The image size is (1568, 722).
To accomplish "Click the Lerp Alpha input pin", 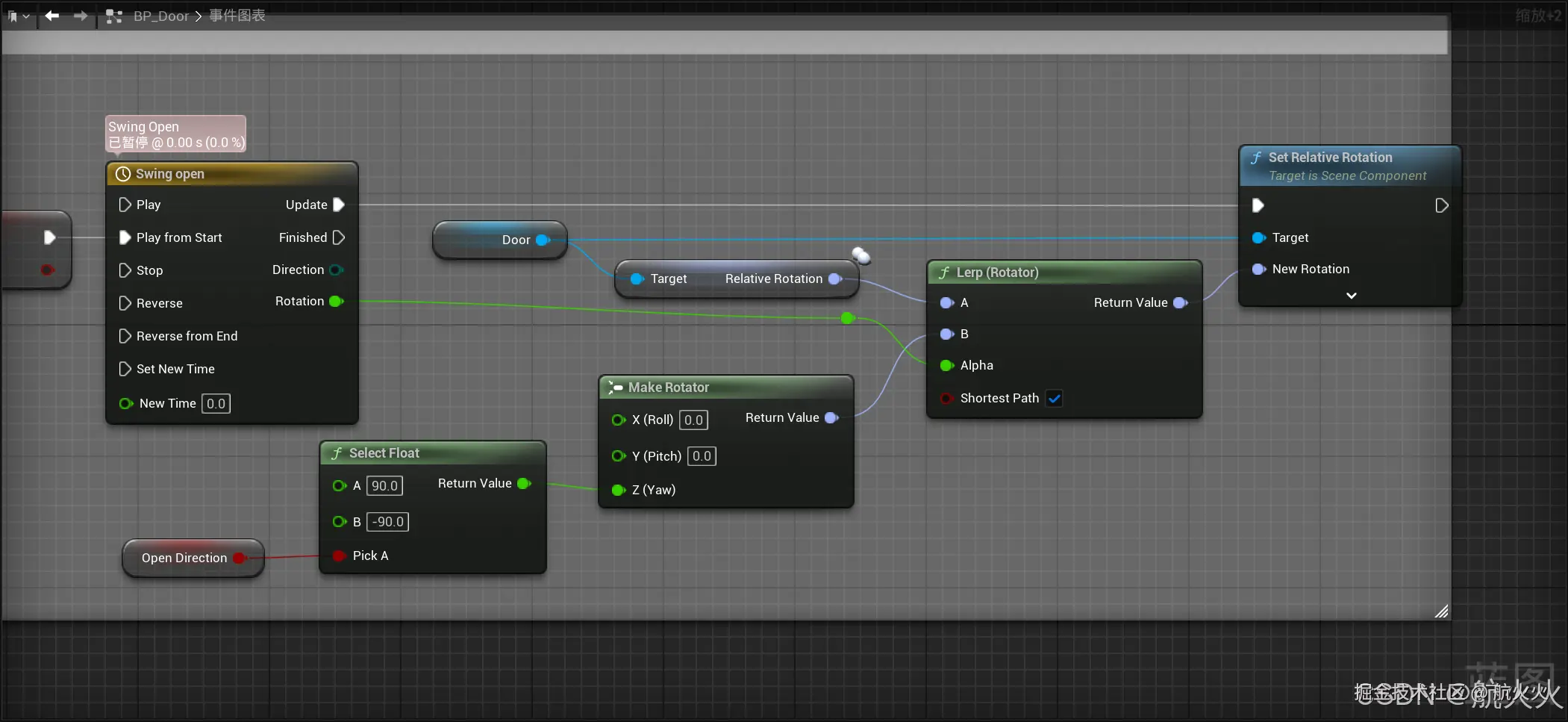I will pyautogui.click(x=947, y=365).
